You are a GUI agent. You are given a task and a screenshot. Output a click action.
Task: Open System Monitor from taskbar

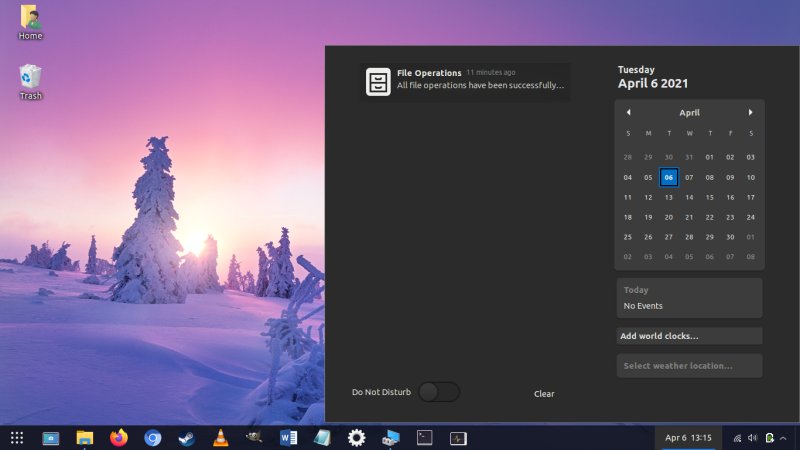pos(458,438)
